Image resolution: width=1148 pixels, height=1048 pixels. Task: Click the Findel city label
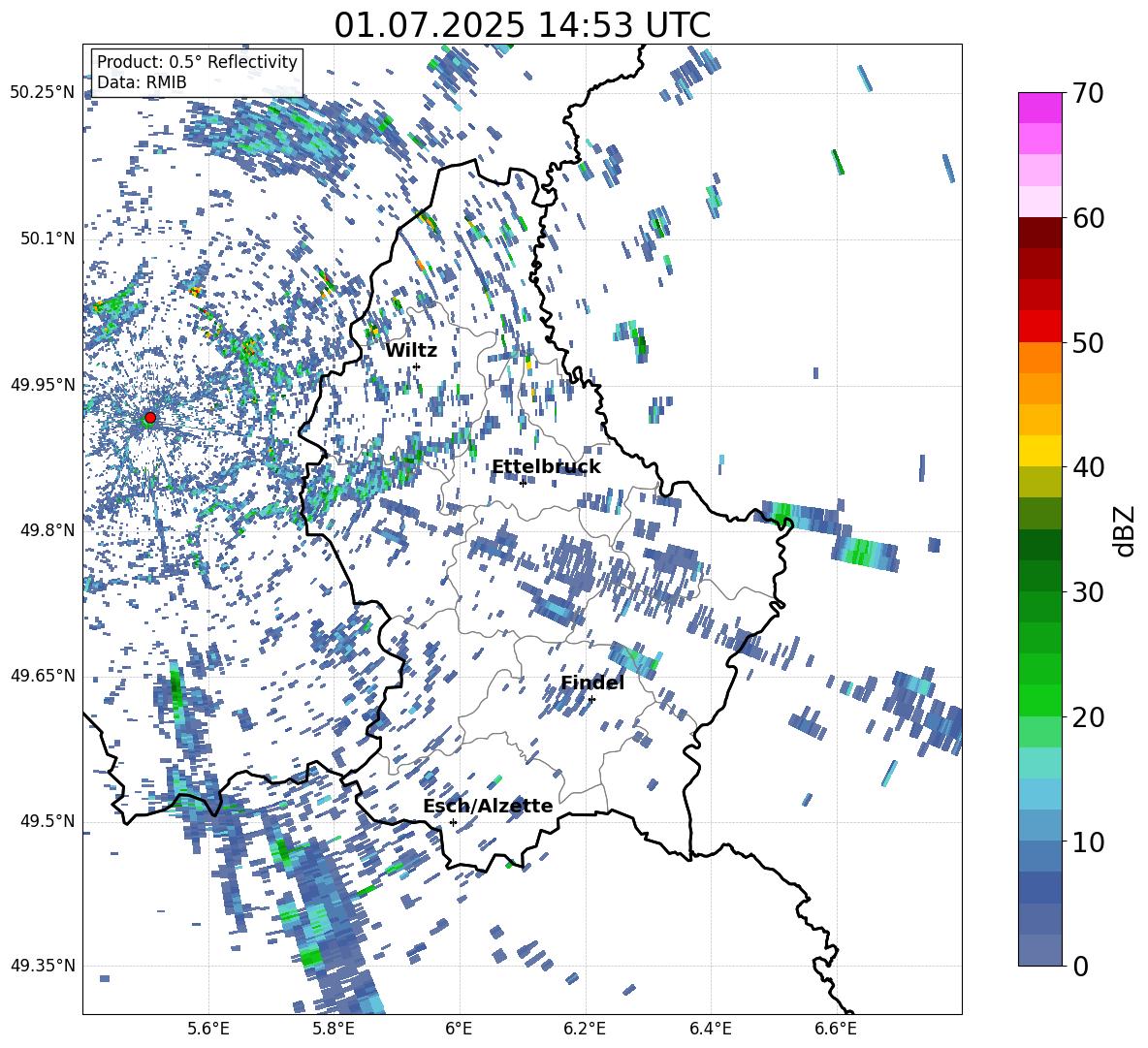(592, 683)
